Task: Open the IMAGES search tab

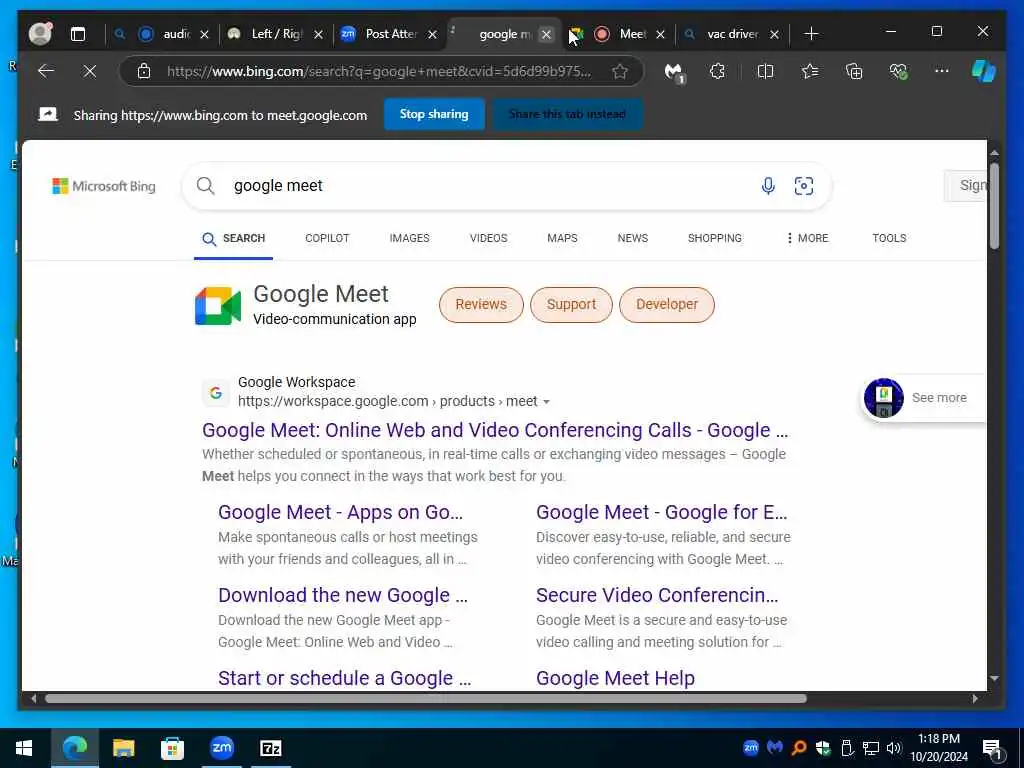Action: [x=409, y=238]
